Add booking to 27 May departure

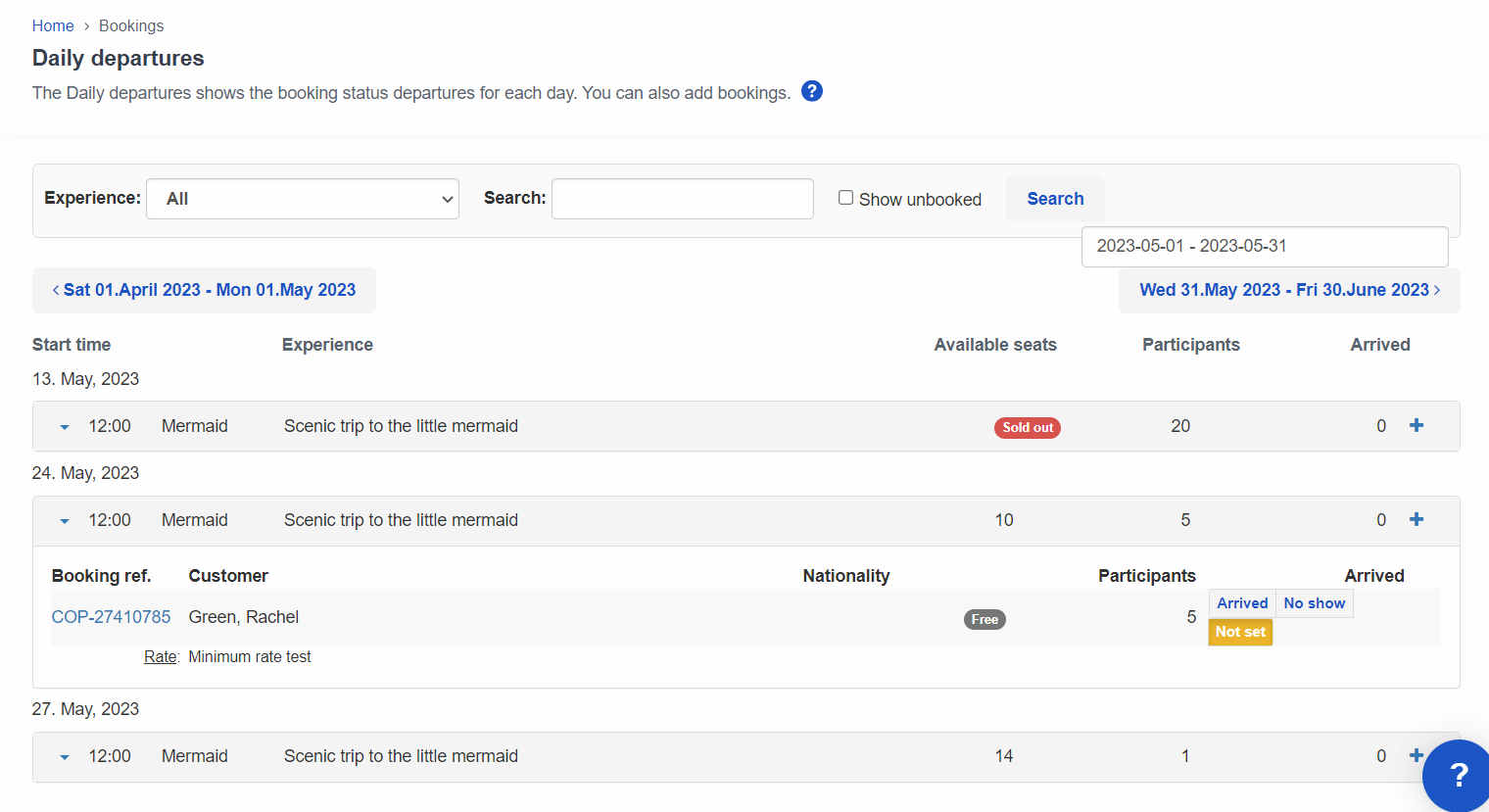(1416, 755)
